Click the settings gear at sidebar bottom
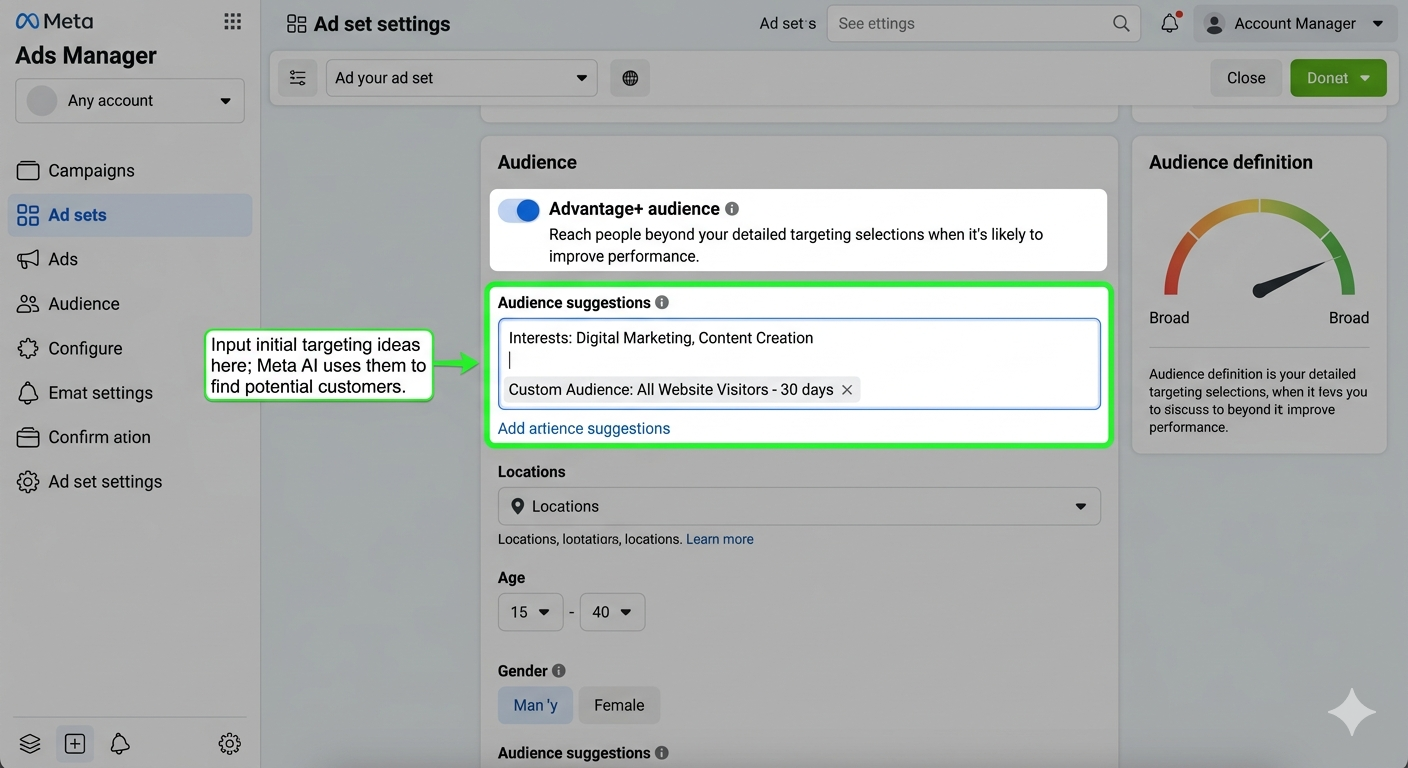1408x768 pixels. coord(230,743)
